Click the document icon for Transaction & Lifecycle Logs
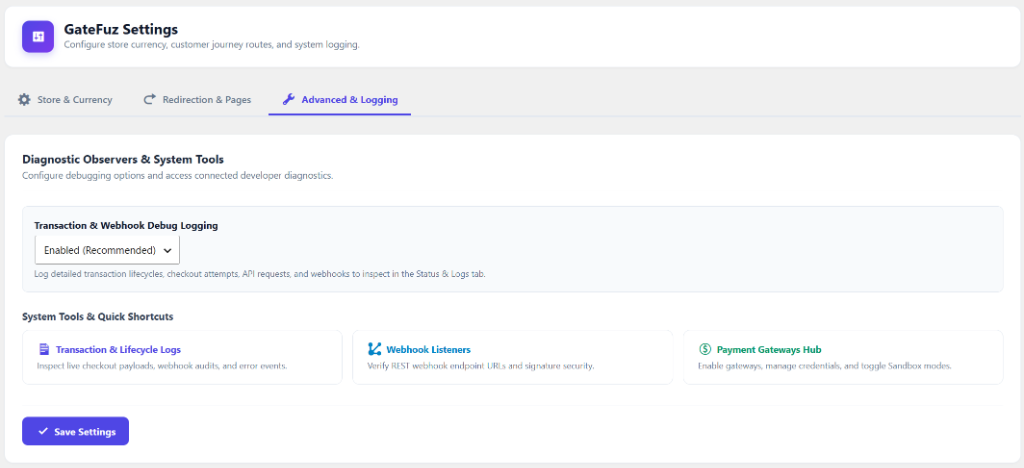This screenshot has height=468, width=1024. click(44, 349)
